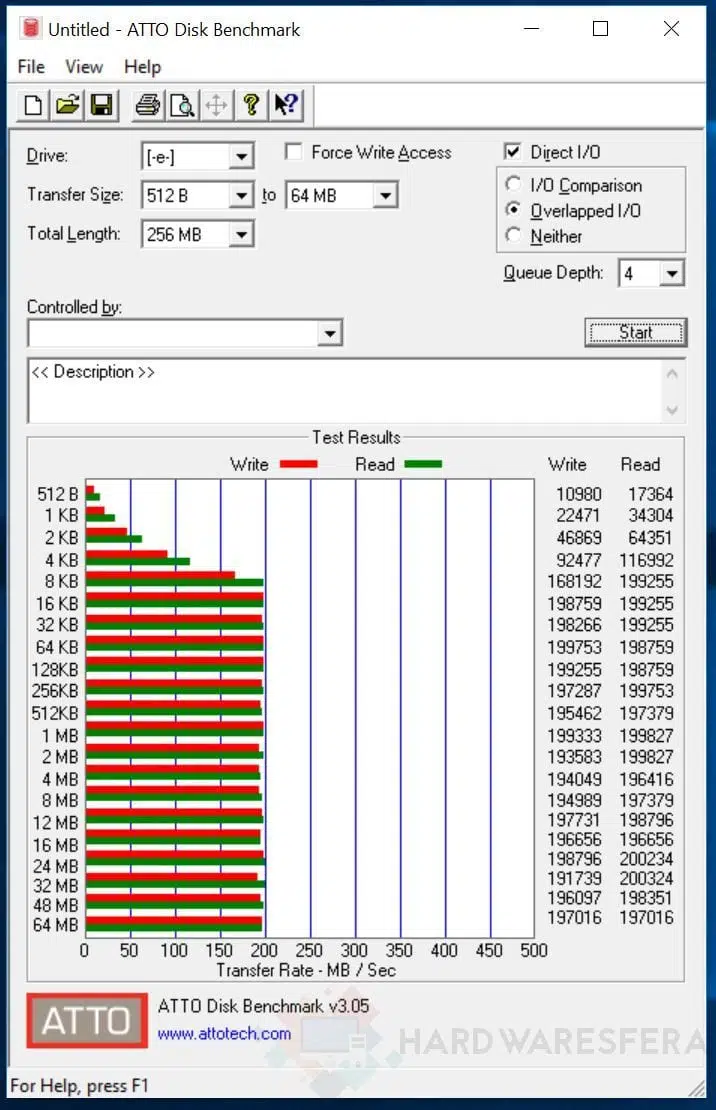Click the ATTO app icon in title bar
This screenshot has width=716, height=1110.
pyautogui.click(x=30, y=28)
